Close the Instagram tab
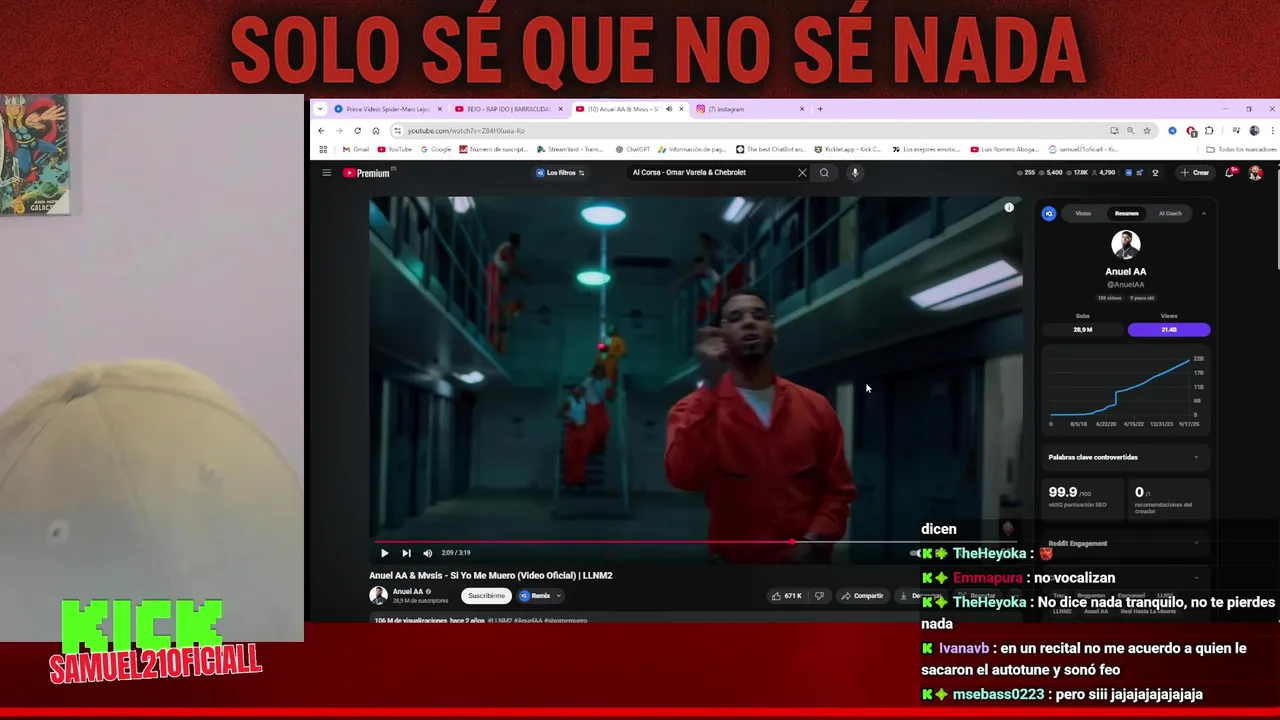The width and height of the screenshot is (1280, 720). 802,109
